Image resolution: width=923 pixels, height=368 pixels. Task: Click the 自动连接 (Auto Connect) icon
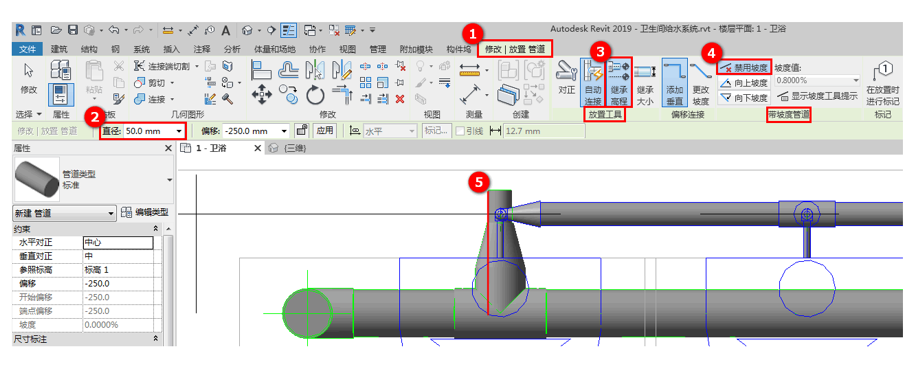pos(593,82)
